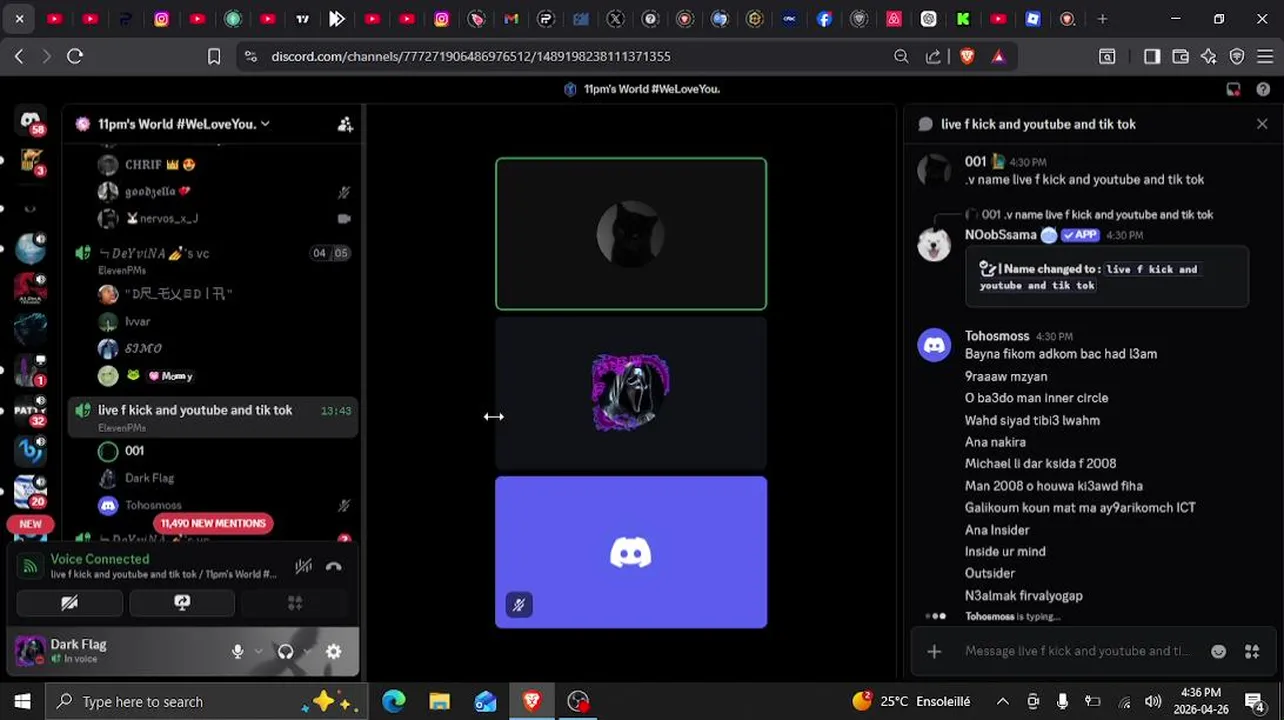Open Discord direct messages home icon
The width and height of the screenshot is (1284, 720).
(31, 122)
